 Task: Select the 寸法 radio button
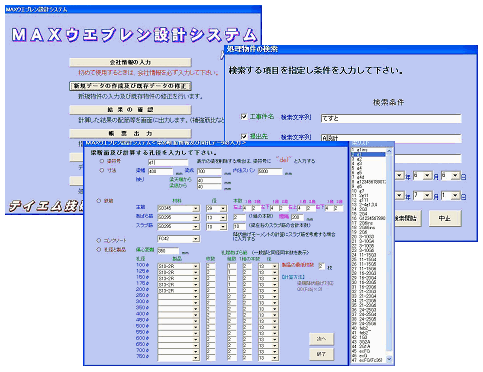pos(102,170)
